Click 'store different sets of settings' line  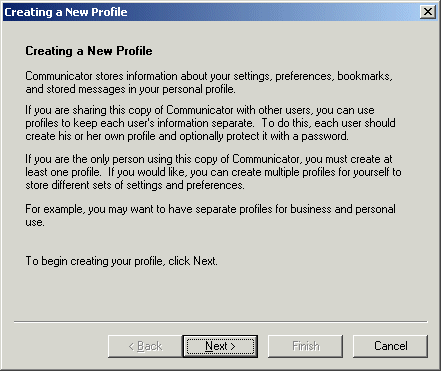tap(135, 185)
